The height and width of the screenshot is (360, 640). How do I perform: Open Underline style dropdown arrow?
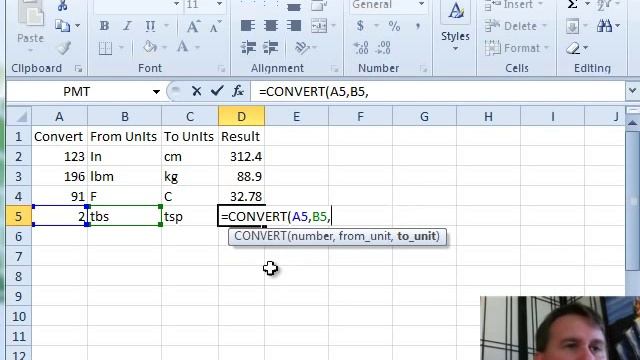[x=166, y=26]
